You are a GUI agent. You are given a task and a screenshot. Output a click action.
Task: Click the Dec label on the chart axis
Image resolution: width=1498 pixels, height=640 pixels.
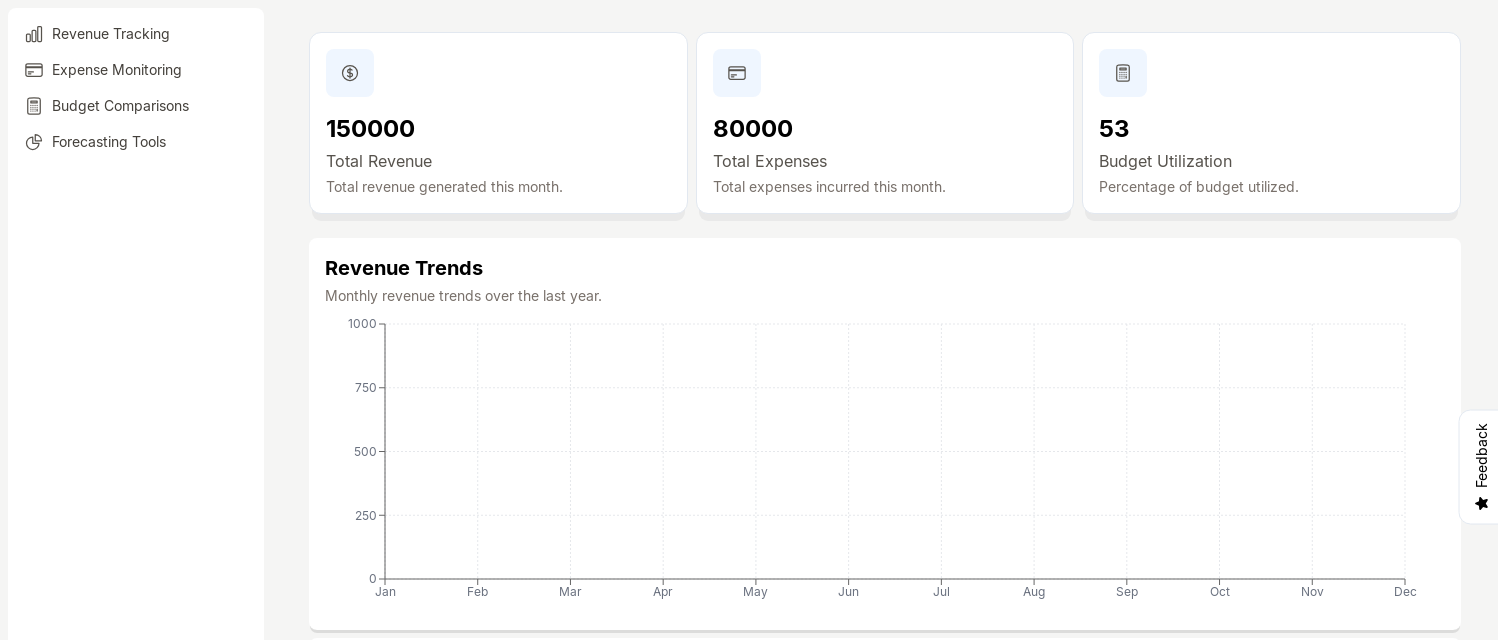click(1405, 592)
